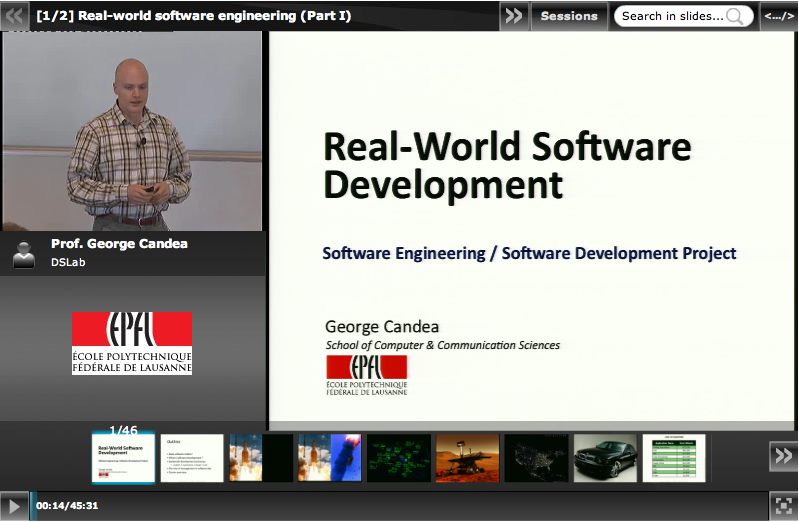Click the Prof. George Candea name
This screenshot has height=522, width=799.
pyautogui.click(x=119, y=244)
